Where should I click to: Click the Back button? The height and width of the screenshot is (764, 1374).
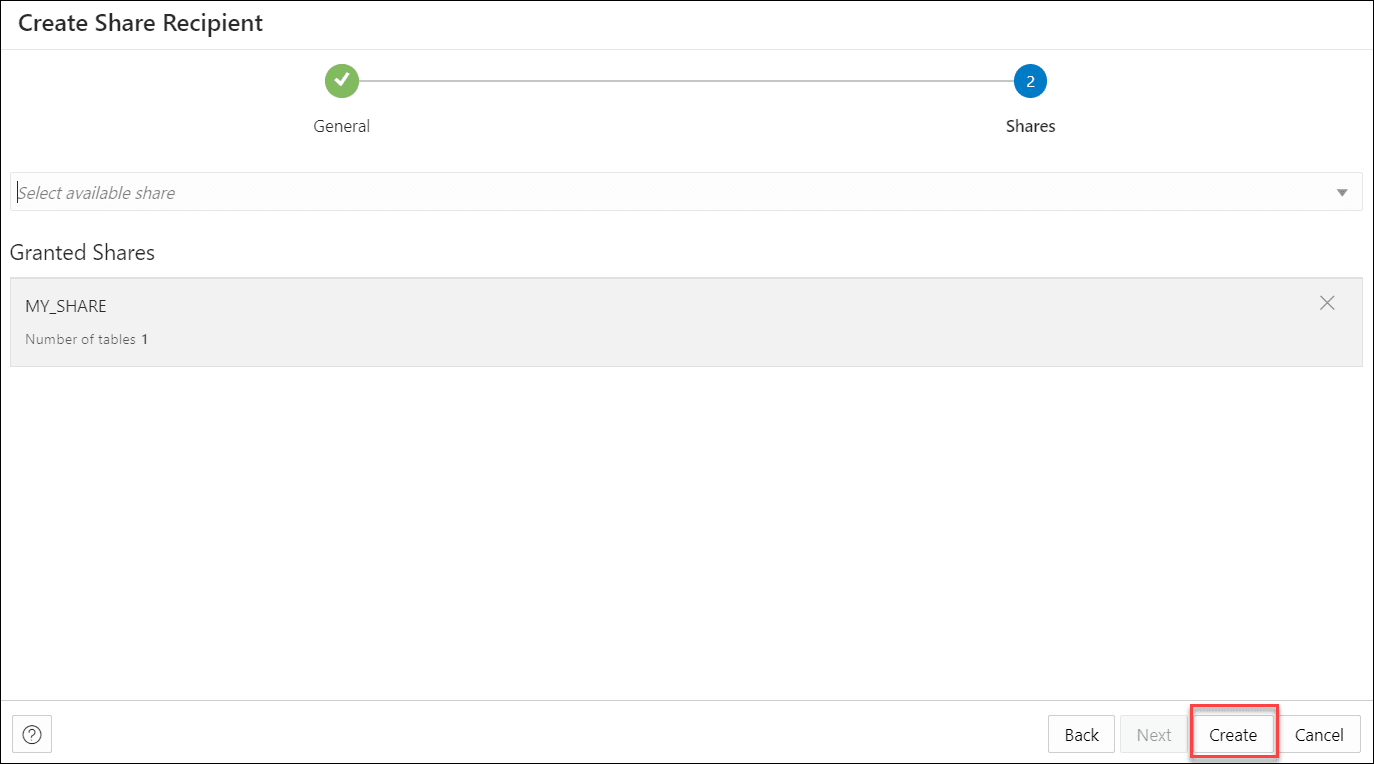tap(1081, 733)
